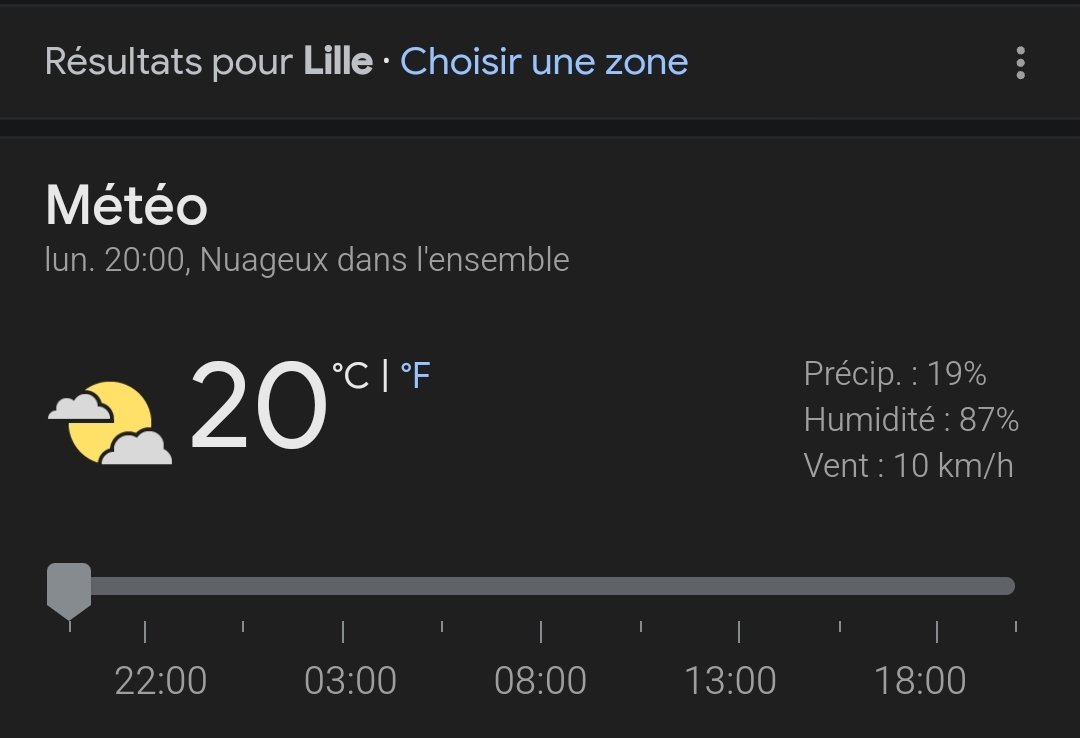Select the 03:00 time label
Screen dimensions: 1080x738
(x=350, y=682)
